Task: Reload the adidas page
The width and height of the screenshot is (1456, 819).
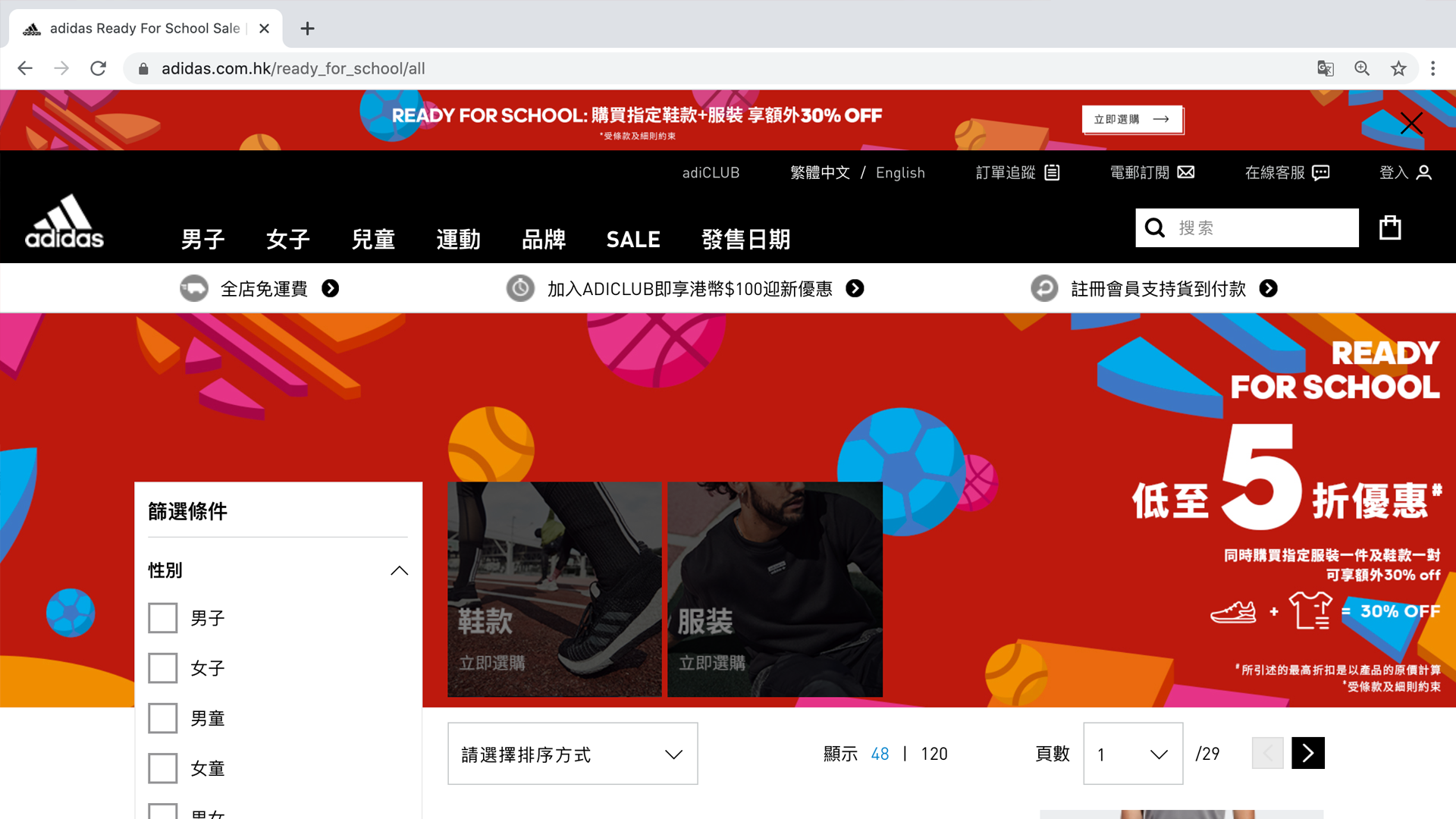Action: click(x=98, y=68)
